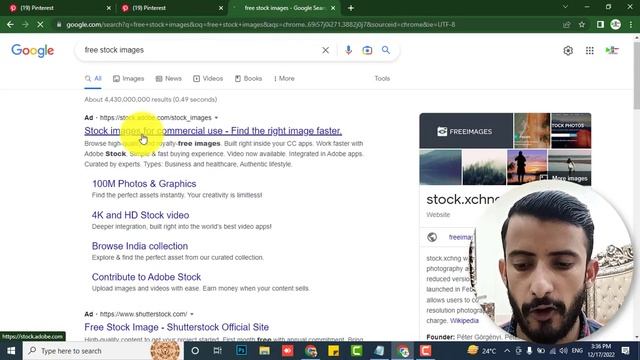Open Sticky Notes taskbar icon
Image resolution: width=640 pixels, height=360 pixels.
click(333, 351)
